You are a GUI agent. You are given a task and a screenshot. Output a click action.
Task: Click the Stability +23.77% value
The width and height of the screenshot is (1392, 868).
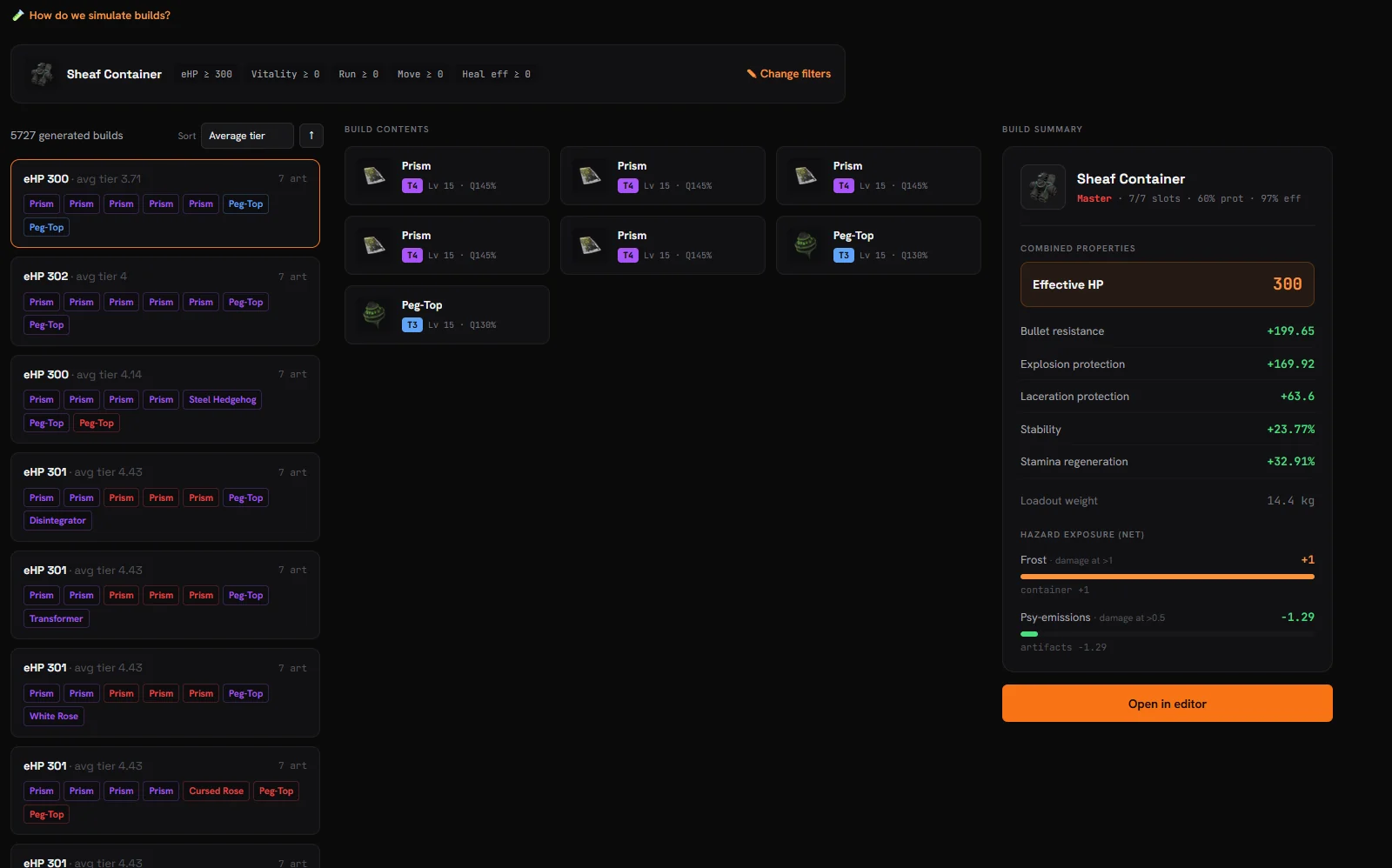[x=1290, y=430]
